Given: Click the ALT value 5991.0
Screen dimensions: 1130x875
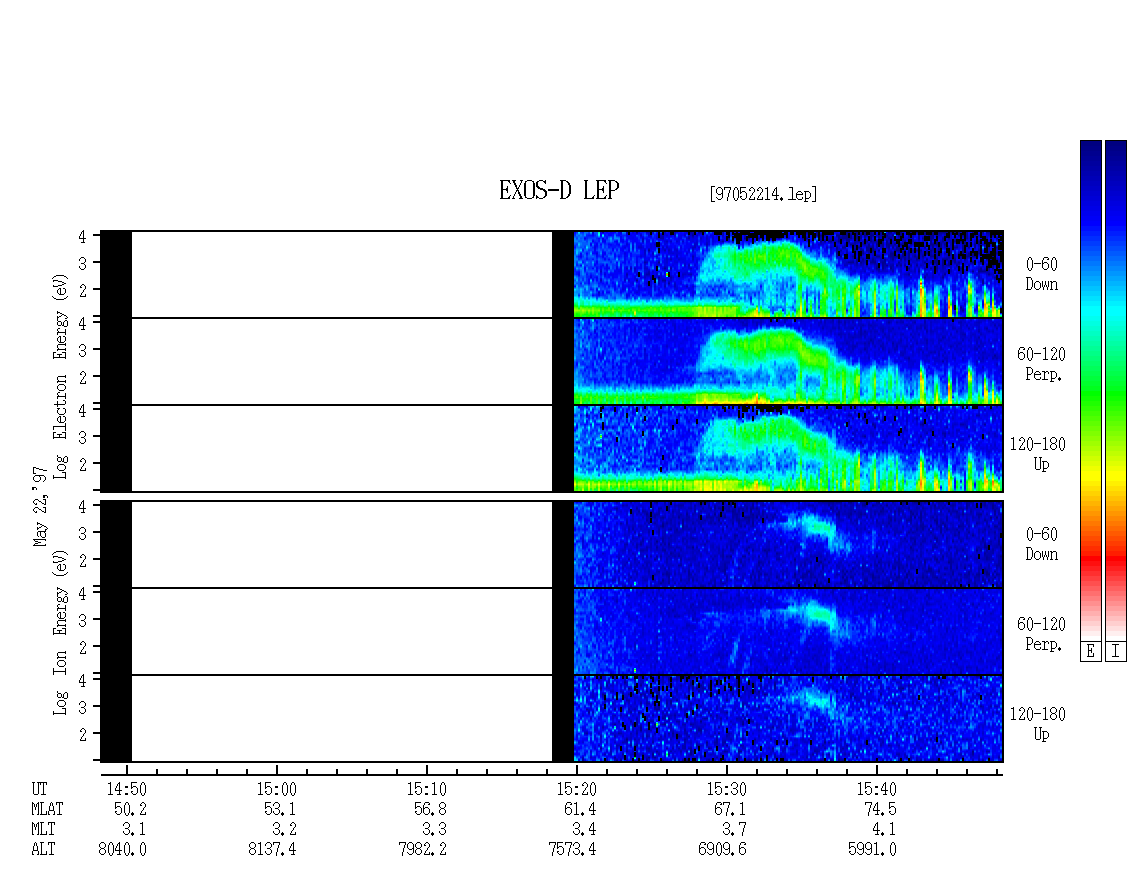Looking at the screenshot, I should pos(872,850).
